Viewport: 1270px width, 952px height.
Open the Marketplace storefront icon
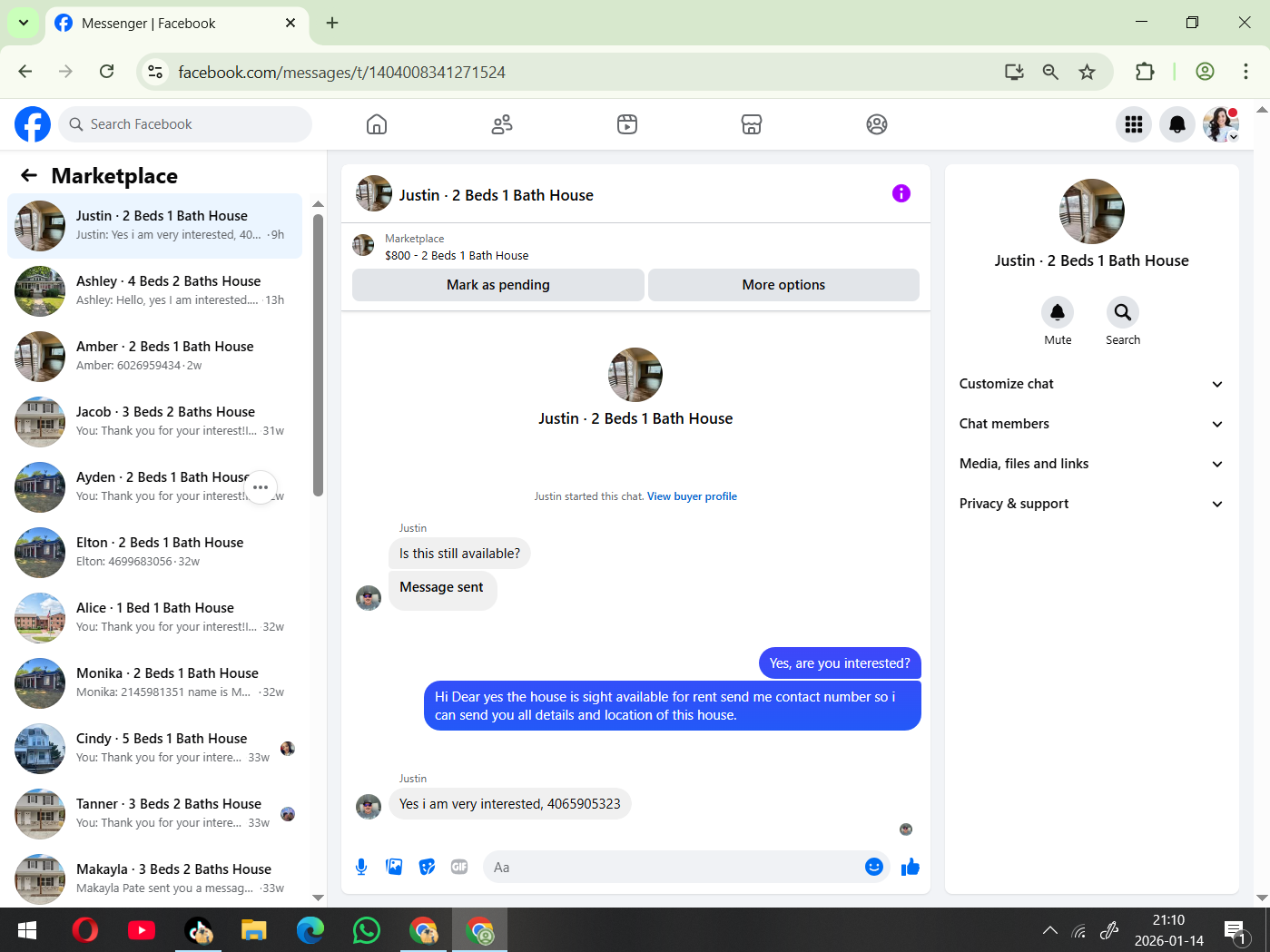[x=752, y=124]
